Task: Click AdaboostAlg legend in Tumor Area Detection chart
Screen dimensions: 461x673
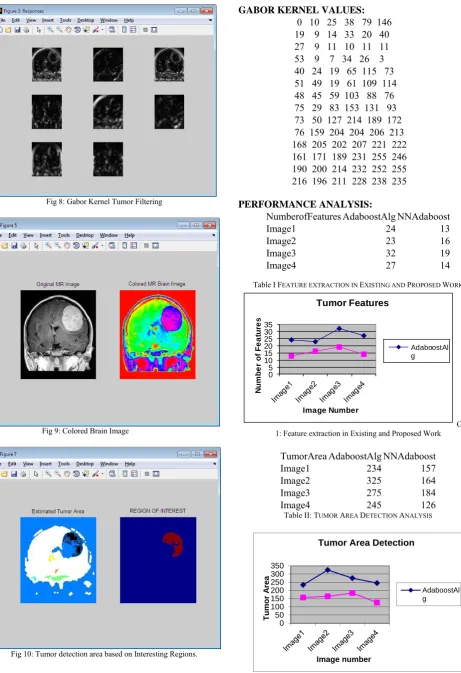Action: coord(428,594)
